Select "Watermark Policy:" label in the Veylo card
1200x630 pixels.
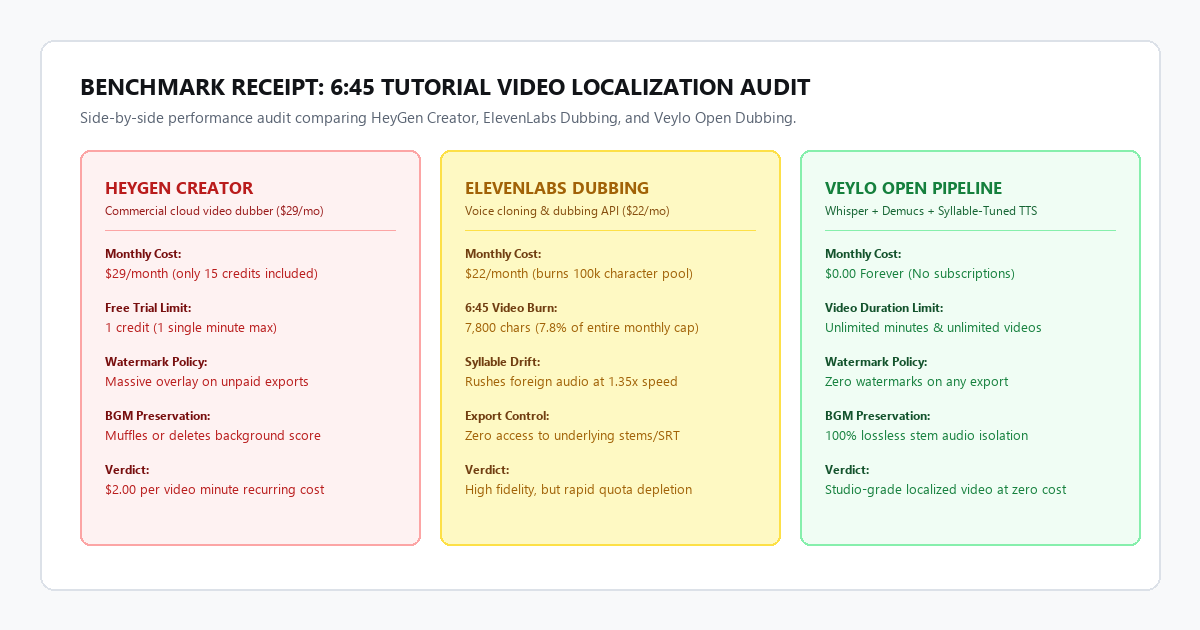876,362
